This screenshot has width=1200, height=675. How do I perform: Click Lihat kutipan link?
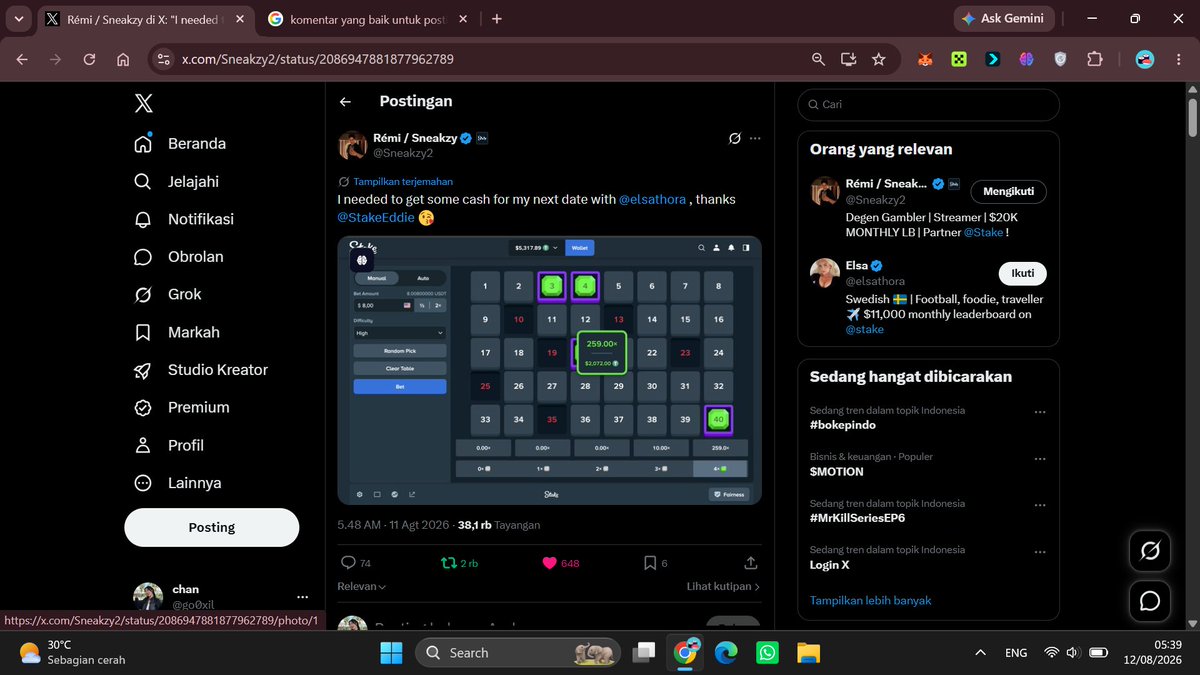click(723, 587)
